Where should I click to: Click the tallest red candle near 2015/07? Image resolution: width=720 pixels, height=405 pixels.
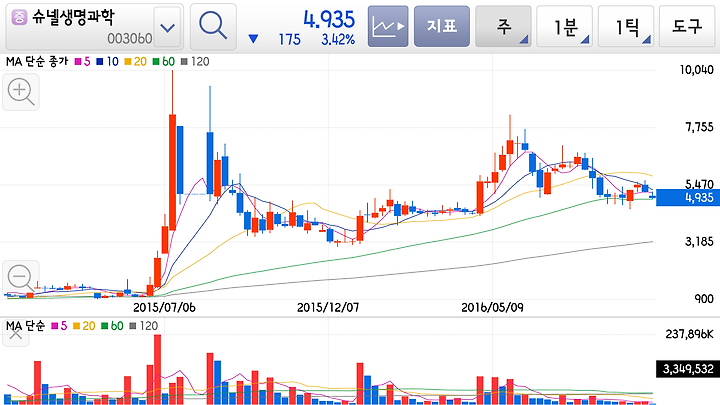(173, 172)
